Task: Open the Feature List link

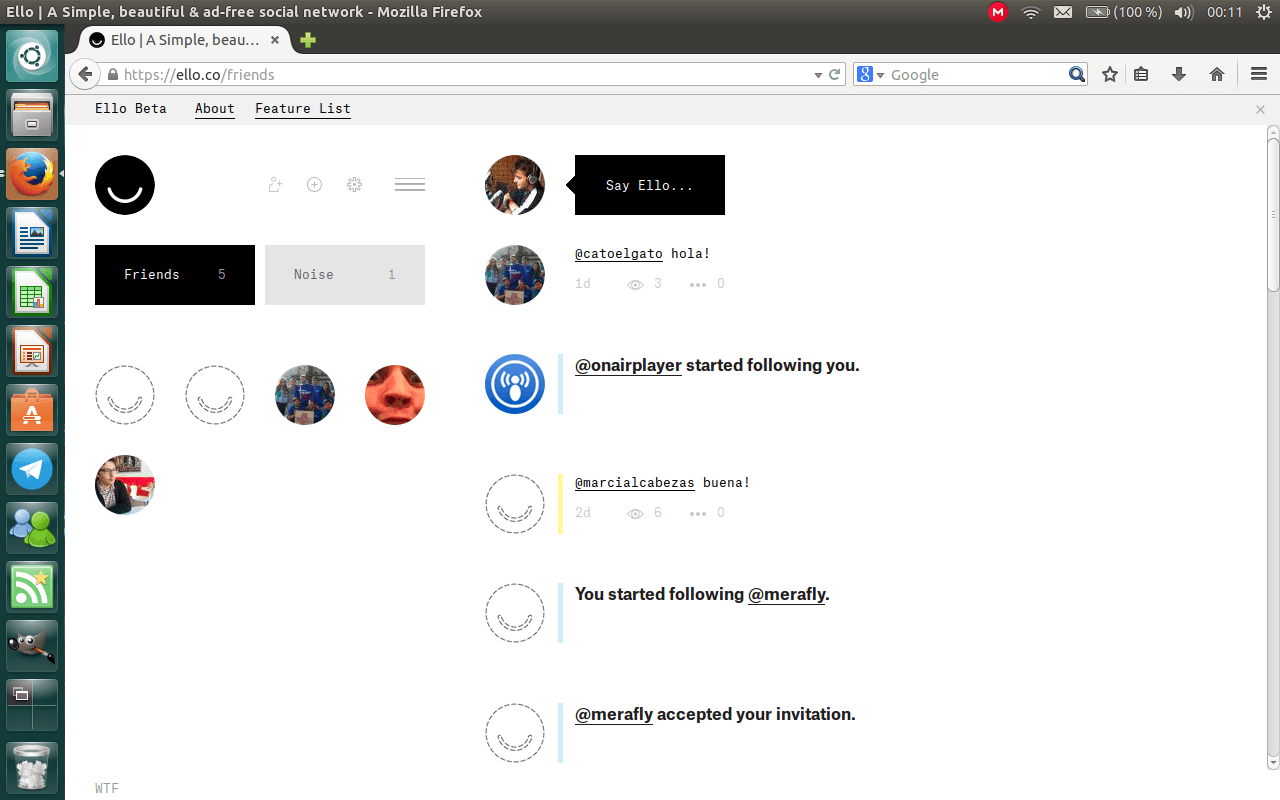Action: tap(303, 108)
